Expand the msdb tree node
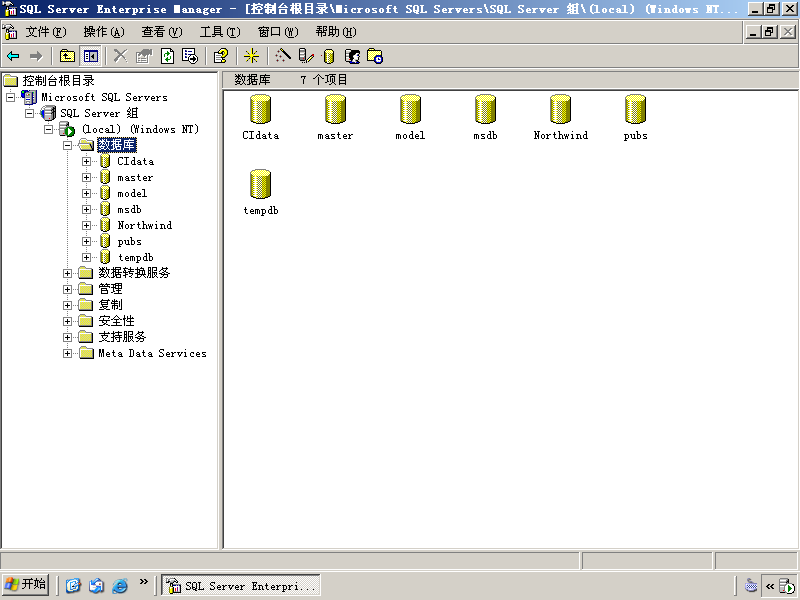The image size is (800, 600). click(86, 209)
